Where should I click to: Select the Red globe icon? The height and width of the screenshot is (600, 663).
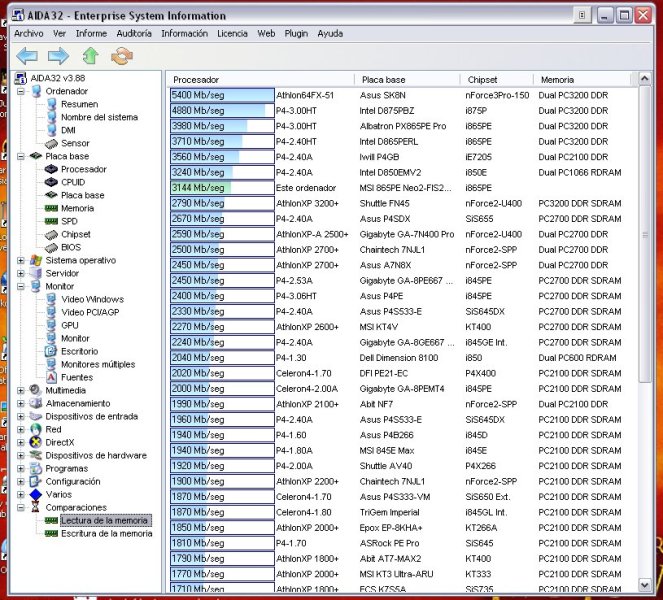[x=36, y=429]
